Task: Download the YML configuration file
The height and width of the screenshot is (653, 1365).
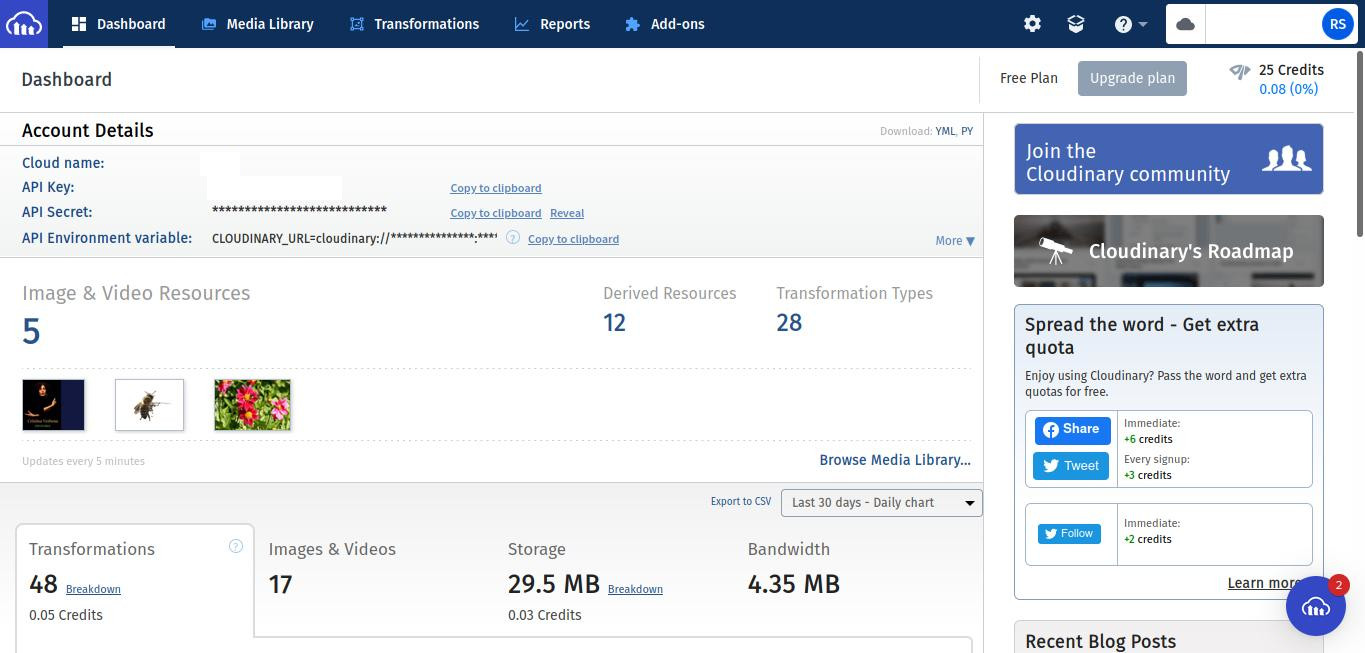Action: coord(945,131)
